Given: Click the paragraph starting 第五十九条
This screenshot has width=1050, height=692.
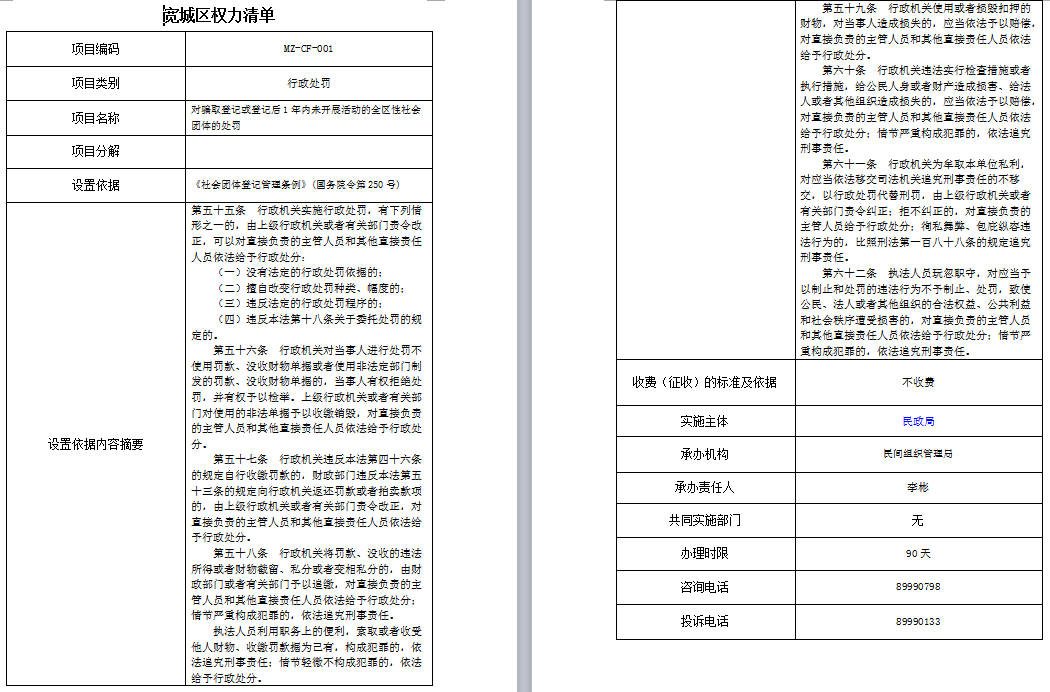Looking at the screenshot, I should tap(915, 31).
